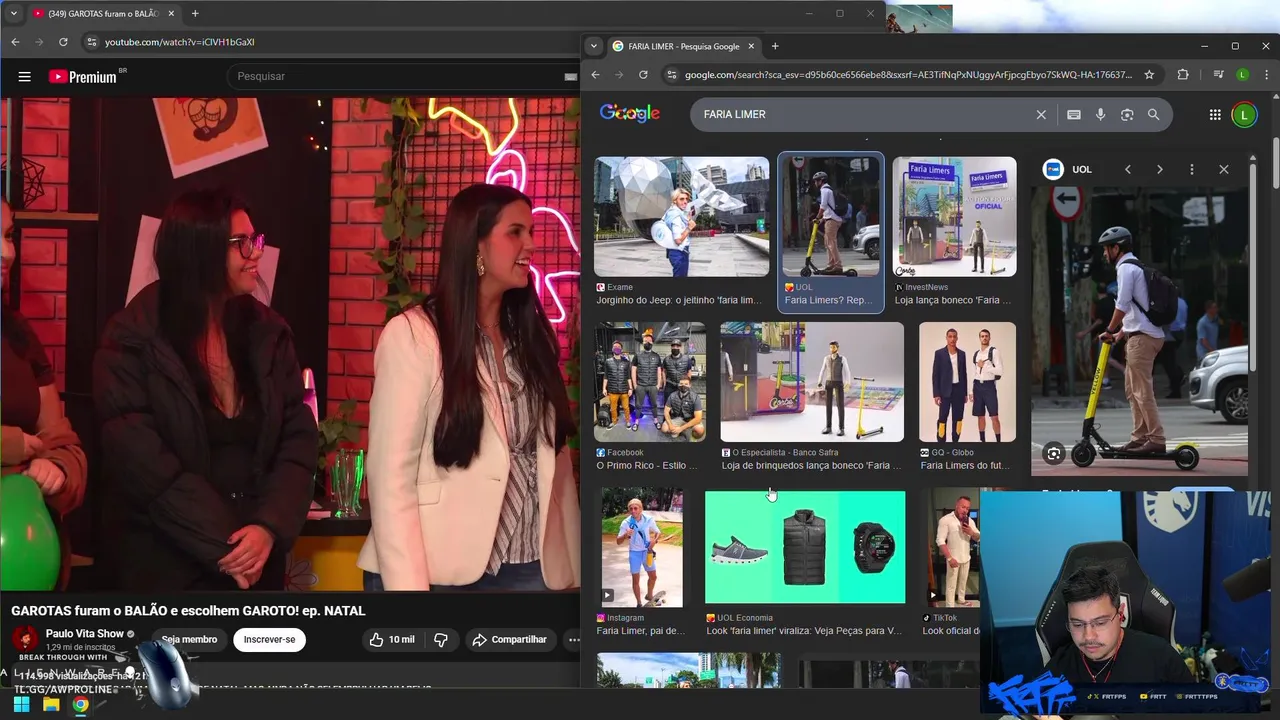
Task: Open new tab in Google browser window
Action: pos(774,46)
